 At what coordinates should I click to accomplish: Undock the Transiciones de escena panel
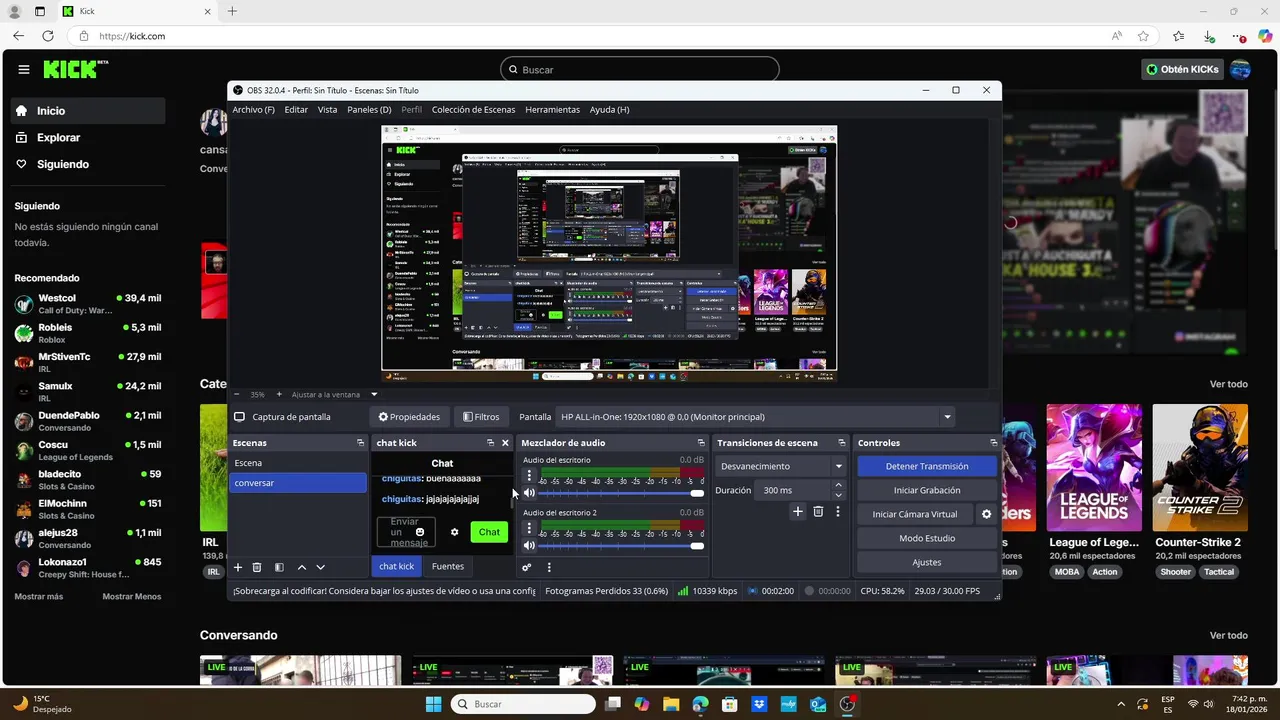pyautogui.click(x=841, y=443)
